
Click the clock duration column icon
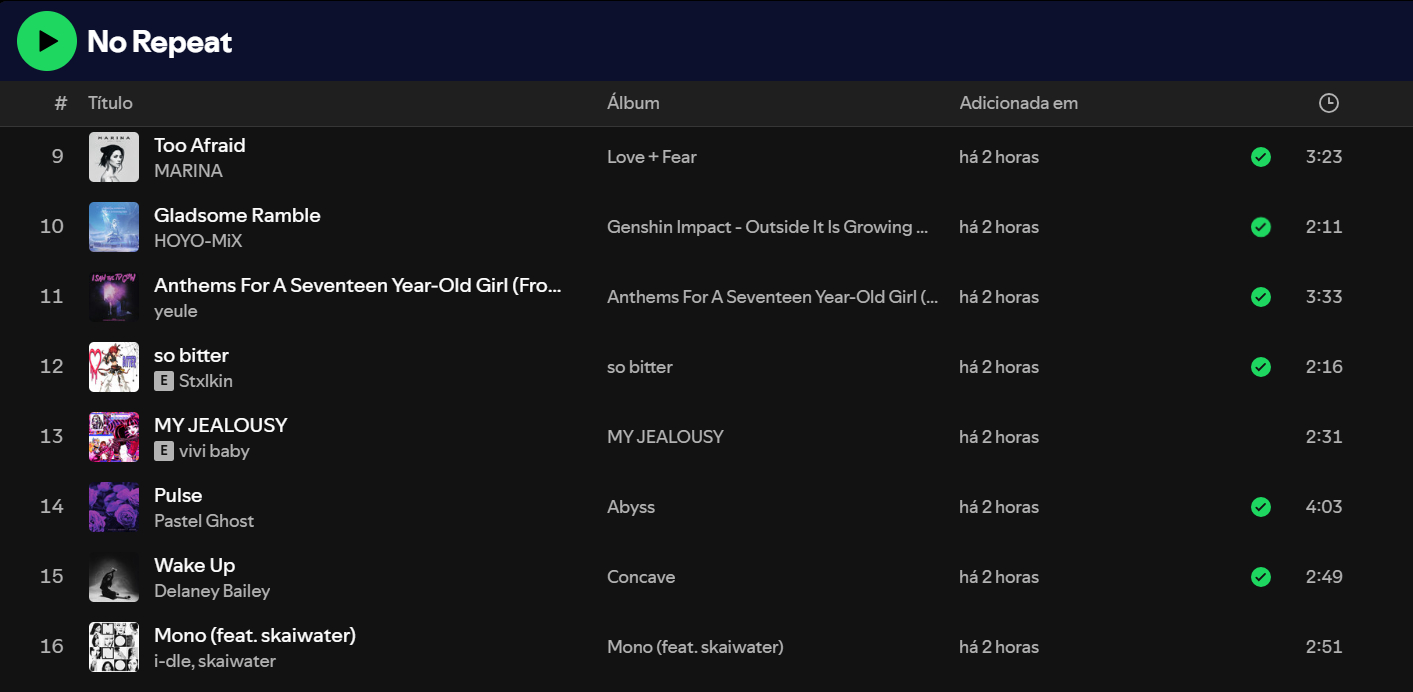[1328, 103]
